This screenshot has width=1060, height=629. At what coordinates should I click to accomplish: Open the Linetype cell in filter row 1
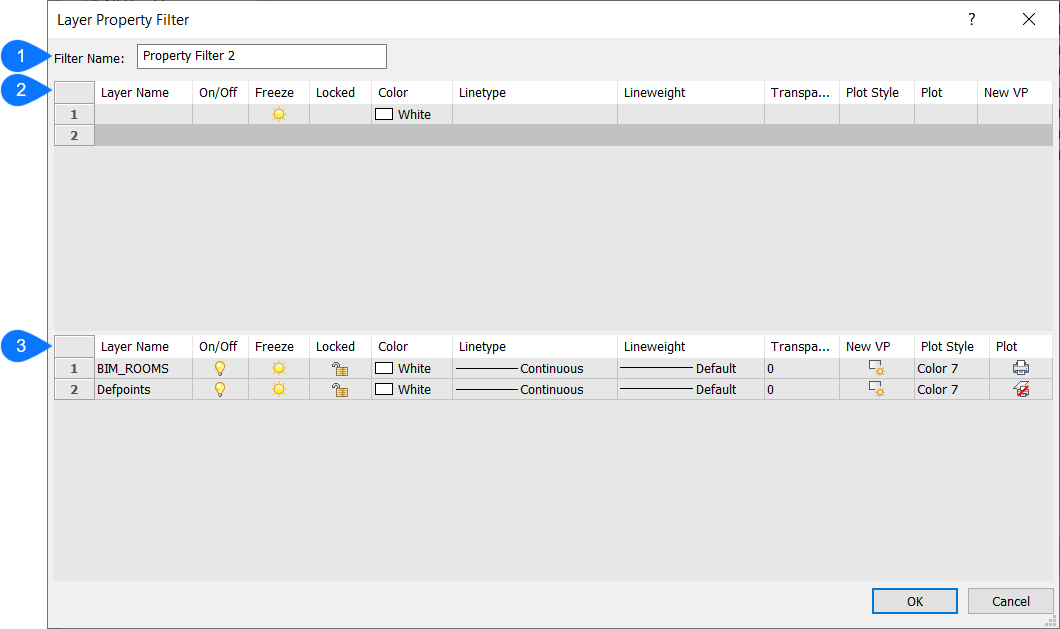pos(534,114)
